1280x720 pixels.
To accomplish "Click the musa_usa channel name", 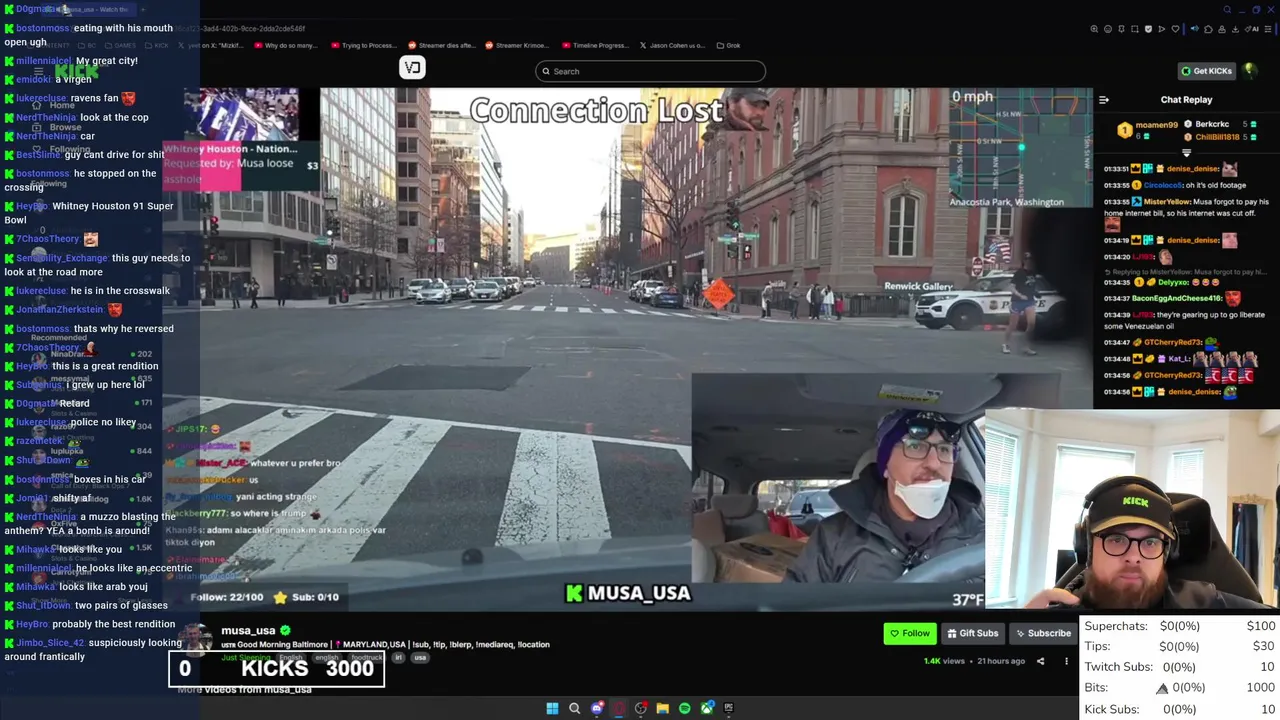I will click(x=248, y=631).
